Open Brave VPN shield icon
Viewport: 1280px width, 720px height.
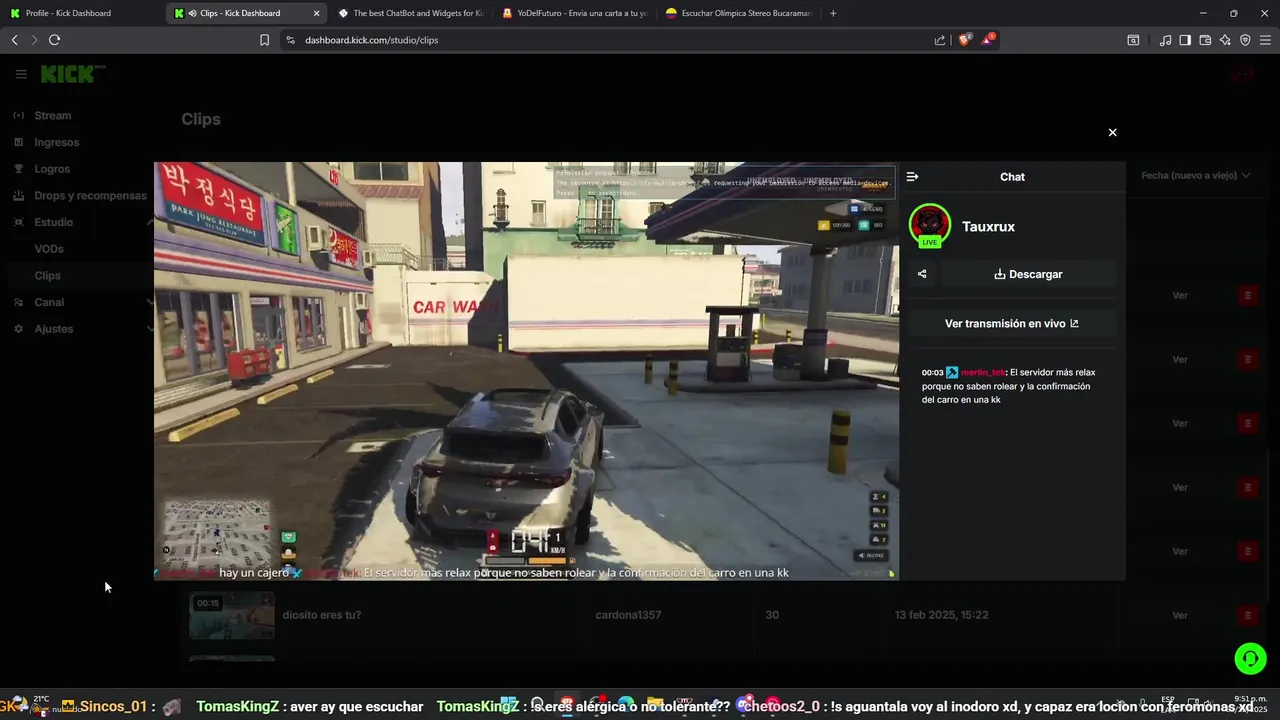coord(1245,40)
